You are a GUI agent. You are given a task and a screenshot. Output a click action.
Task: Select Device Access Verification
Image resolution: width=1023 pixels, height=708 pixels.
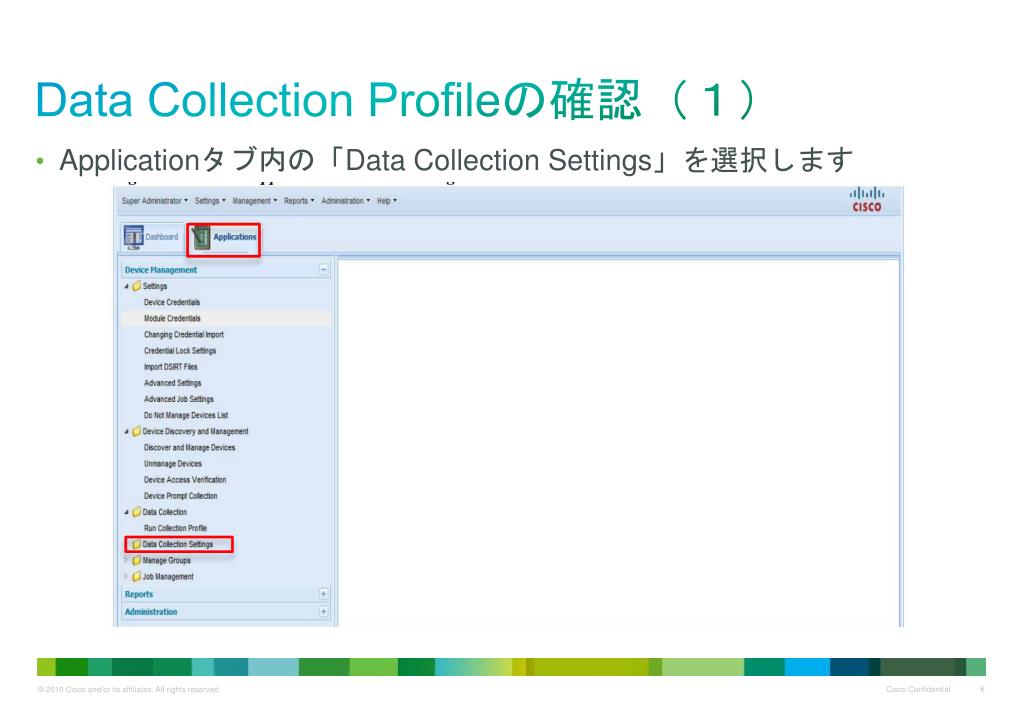coord(185,480)
